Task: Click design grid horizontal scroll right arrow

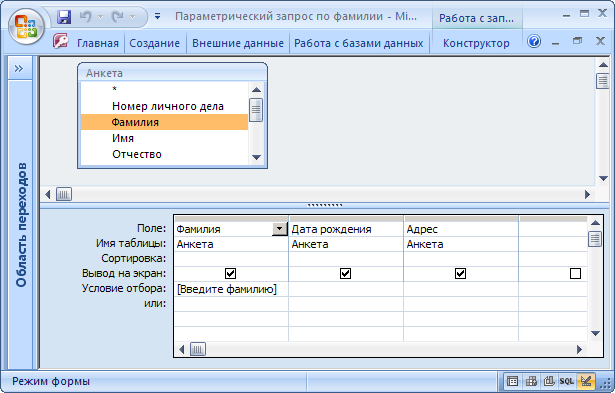Action: (x=579, y=349)
